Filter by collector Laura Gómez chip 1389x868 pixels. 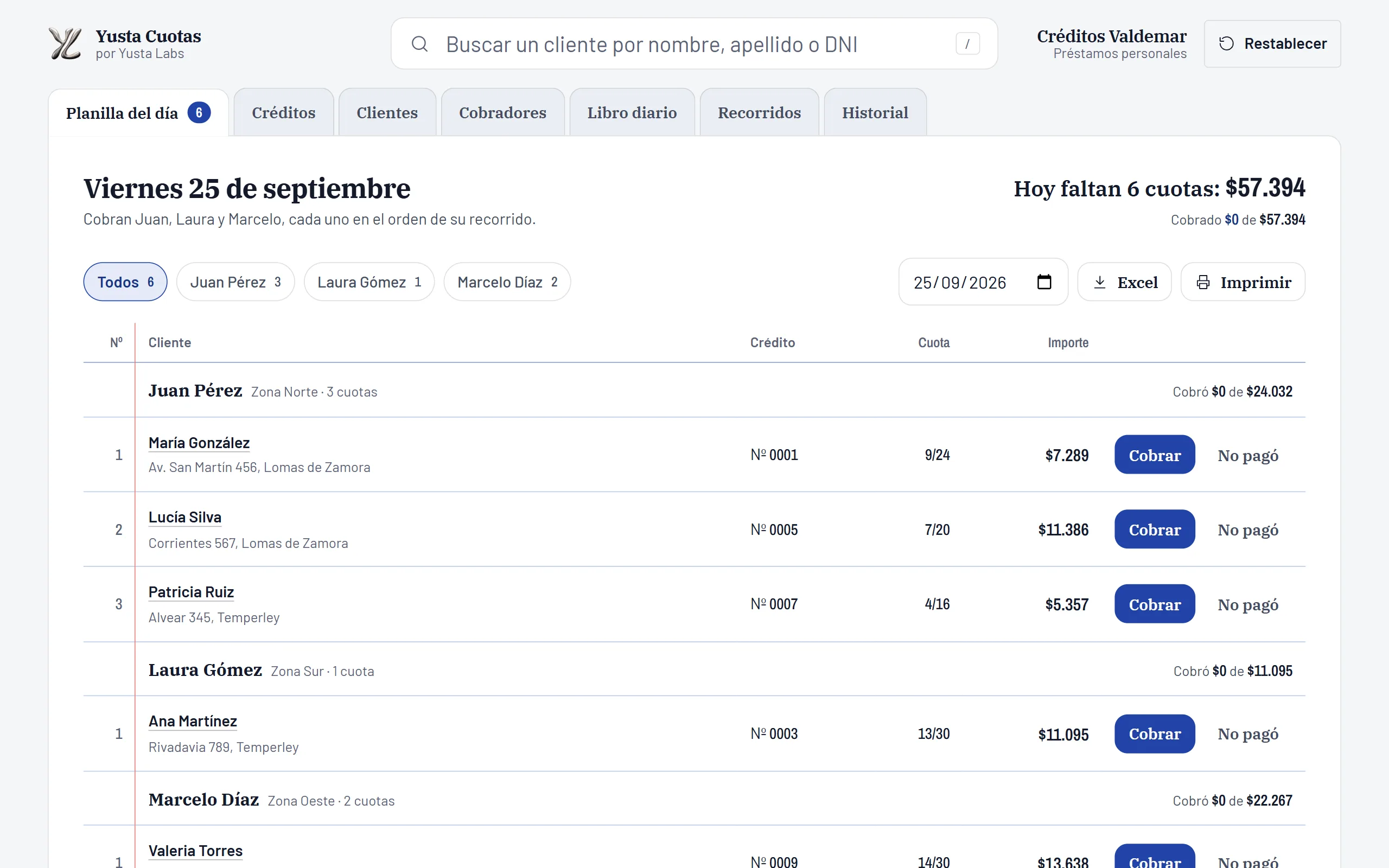(x=369, y=282)
